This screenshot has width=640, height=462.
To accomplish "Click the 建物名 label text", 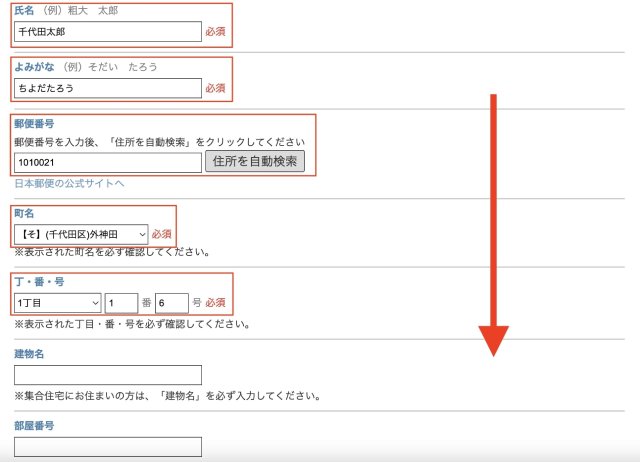I will 29,354.
